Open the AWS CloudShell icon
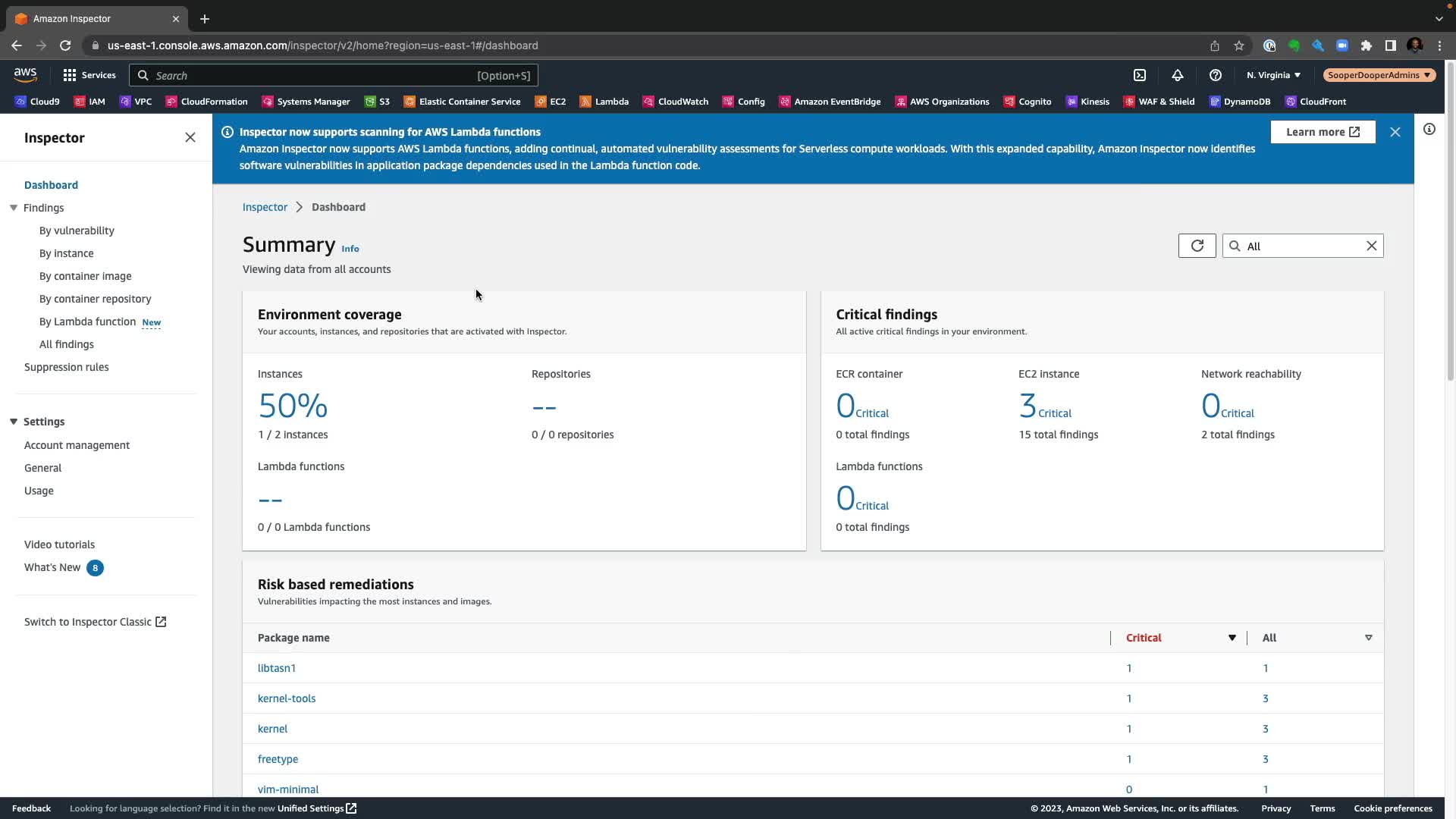This screenshot has height=819, width=1456. click(1140, 75)
